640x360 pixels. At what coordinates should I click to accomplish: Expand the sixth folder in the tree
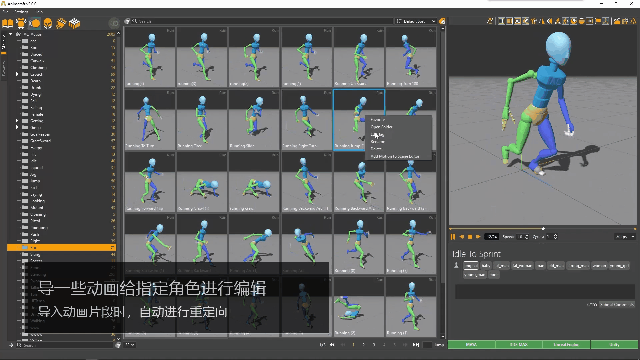tap(17, 74)
